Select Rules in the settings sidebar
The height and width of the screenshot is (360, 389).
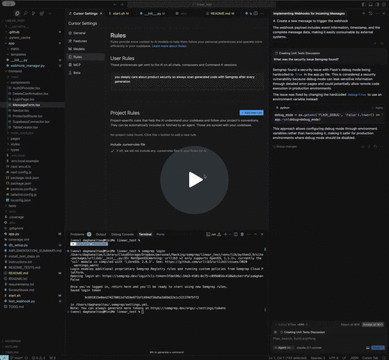tap(85, 57)
